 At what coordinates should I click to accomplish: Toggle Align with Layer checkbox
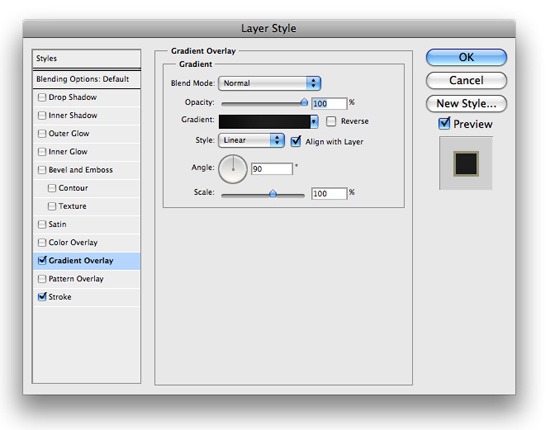point(296,141)
